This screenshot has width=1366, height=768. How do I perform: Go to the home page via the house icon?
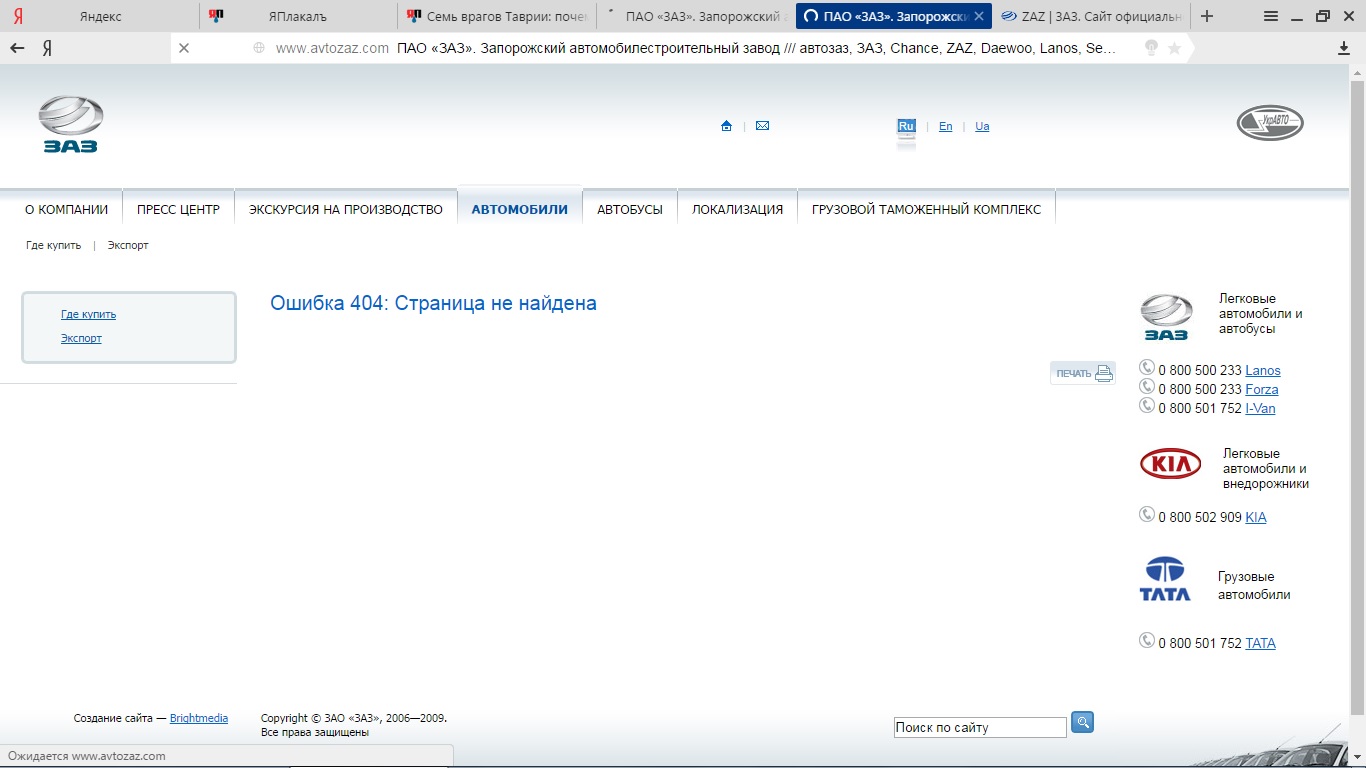tap(726, 126)
